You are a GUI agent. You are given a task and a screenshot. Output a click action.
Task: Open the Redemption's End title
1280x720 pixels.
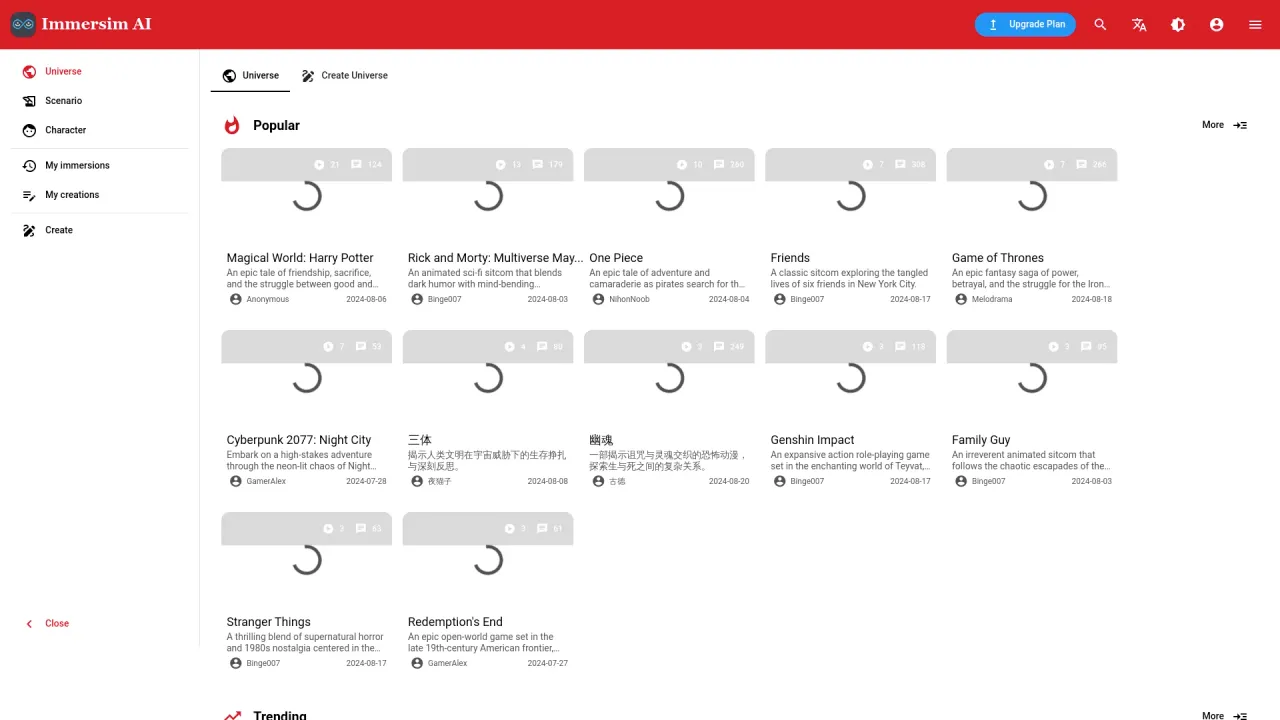pyautogui.click(x=455, y=622)
